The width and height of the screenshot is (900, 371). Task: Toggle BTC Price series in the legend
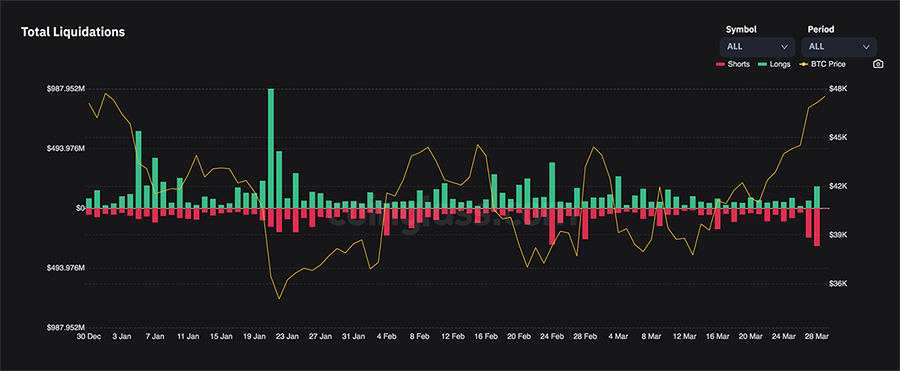pyautogui.click(x=822, y=64)
